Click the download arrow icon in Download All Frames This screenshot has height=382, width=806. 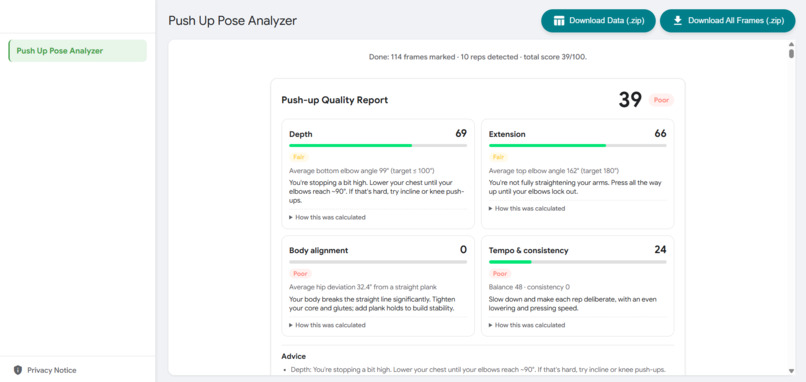(x=678, y=21)
